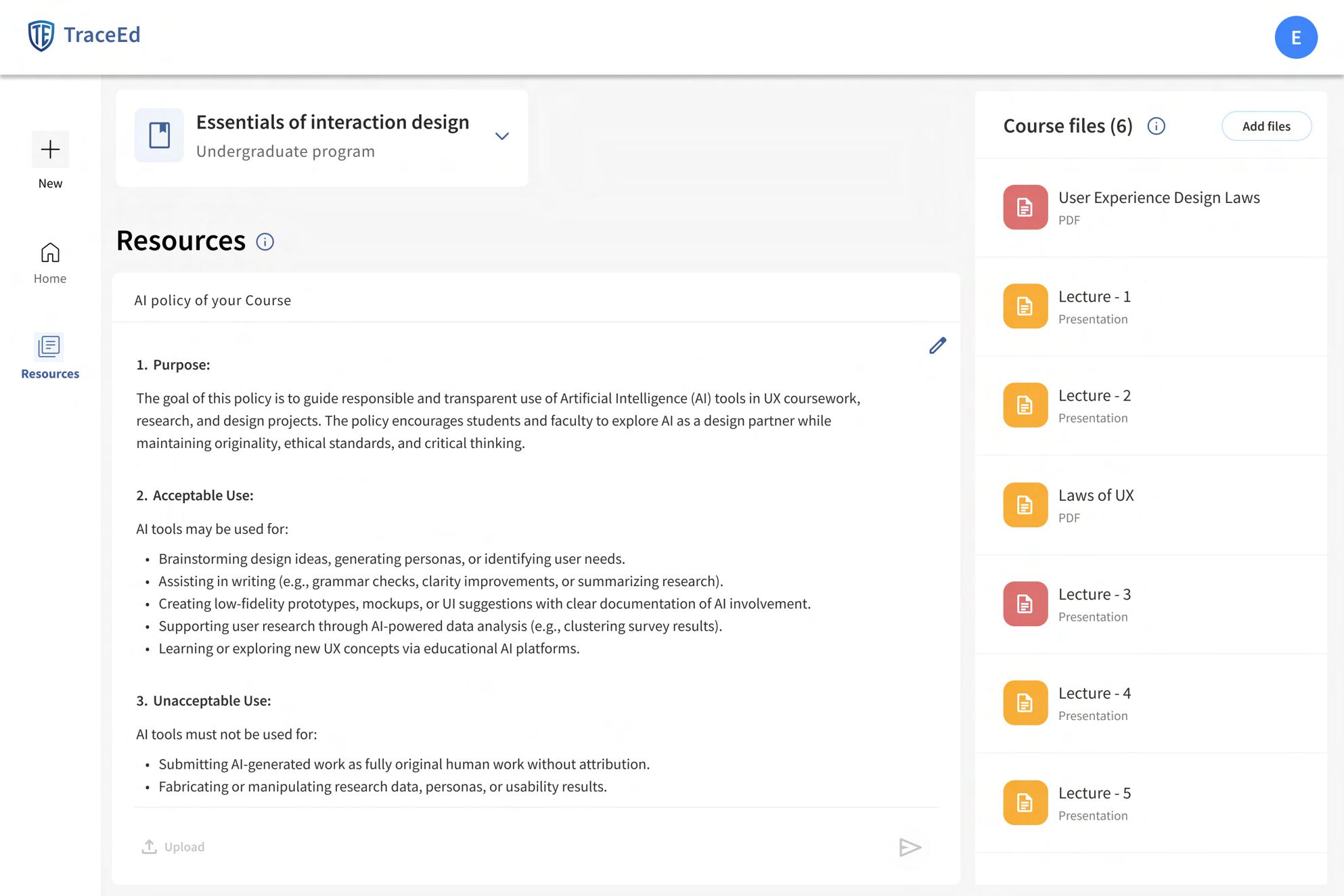Screen dimensions: 1344x896
Task: Edit AI policy with pencil icon
Action: (x=937, y=346)
